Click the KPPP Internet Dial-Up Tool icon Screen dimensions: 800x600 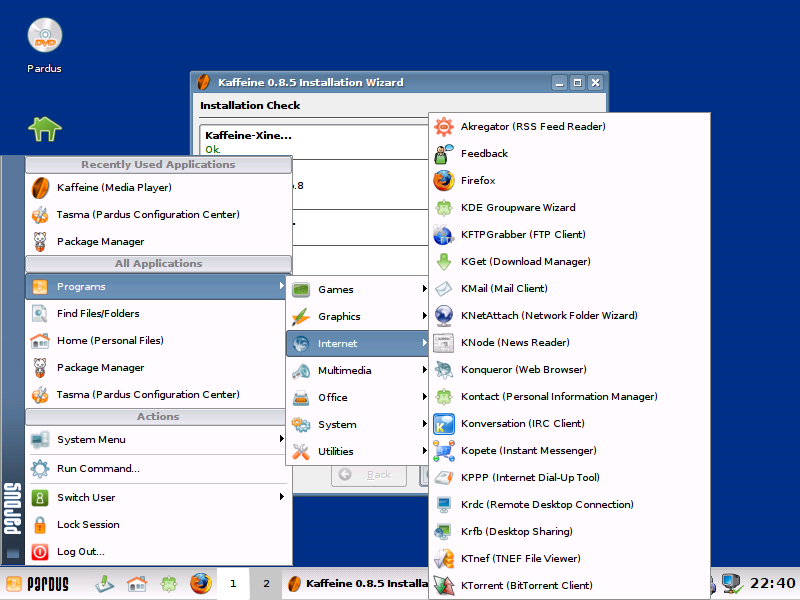[444, 478]
